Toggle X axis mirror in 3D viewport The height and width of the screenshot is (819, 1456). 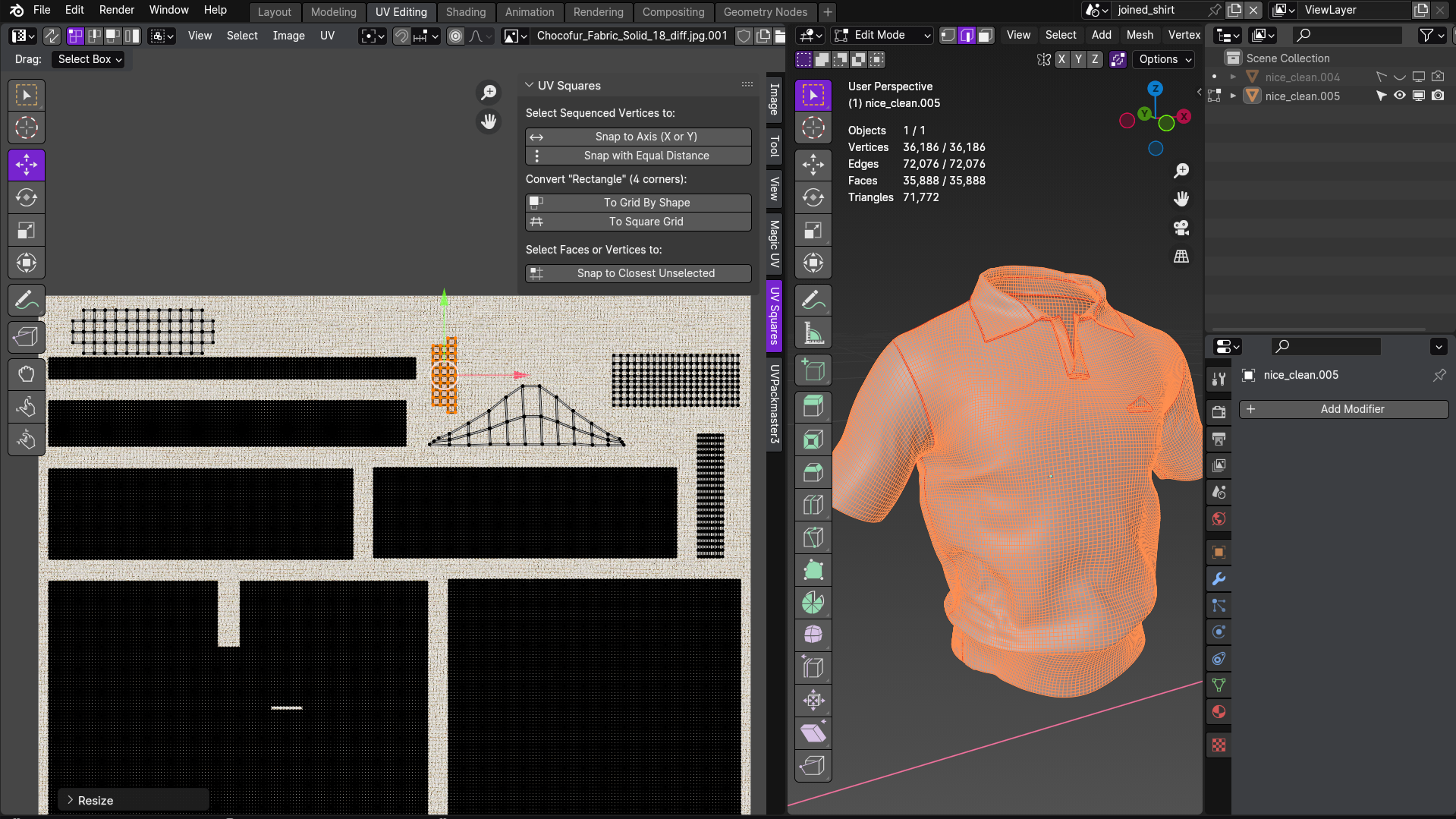[1061, 59]
